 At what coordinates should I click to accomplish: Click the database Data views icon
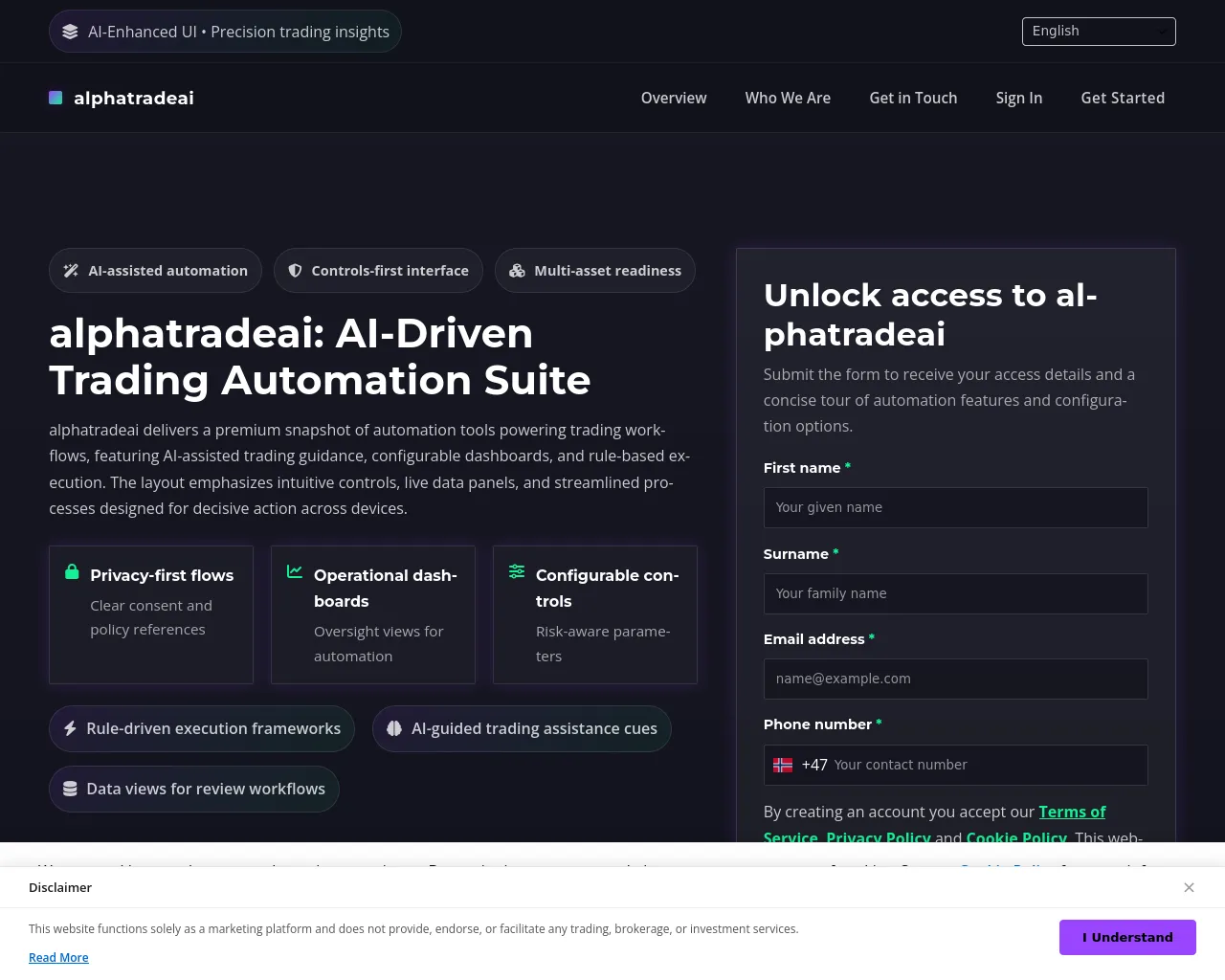[70, 789]
